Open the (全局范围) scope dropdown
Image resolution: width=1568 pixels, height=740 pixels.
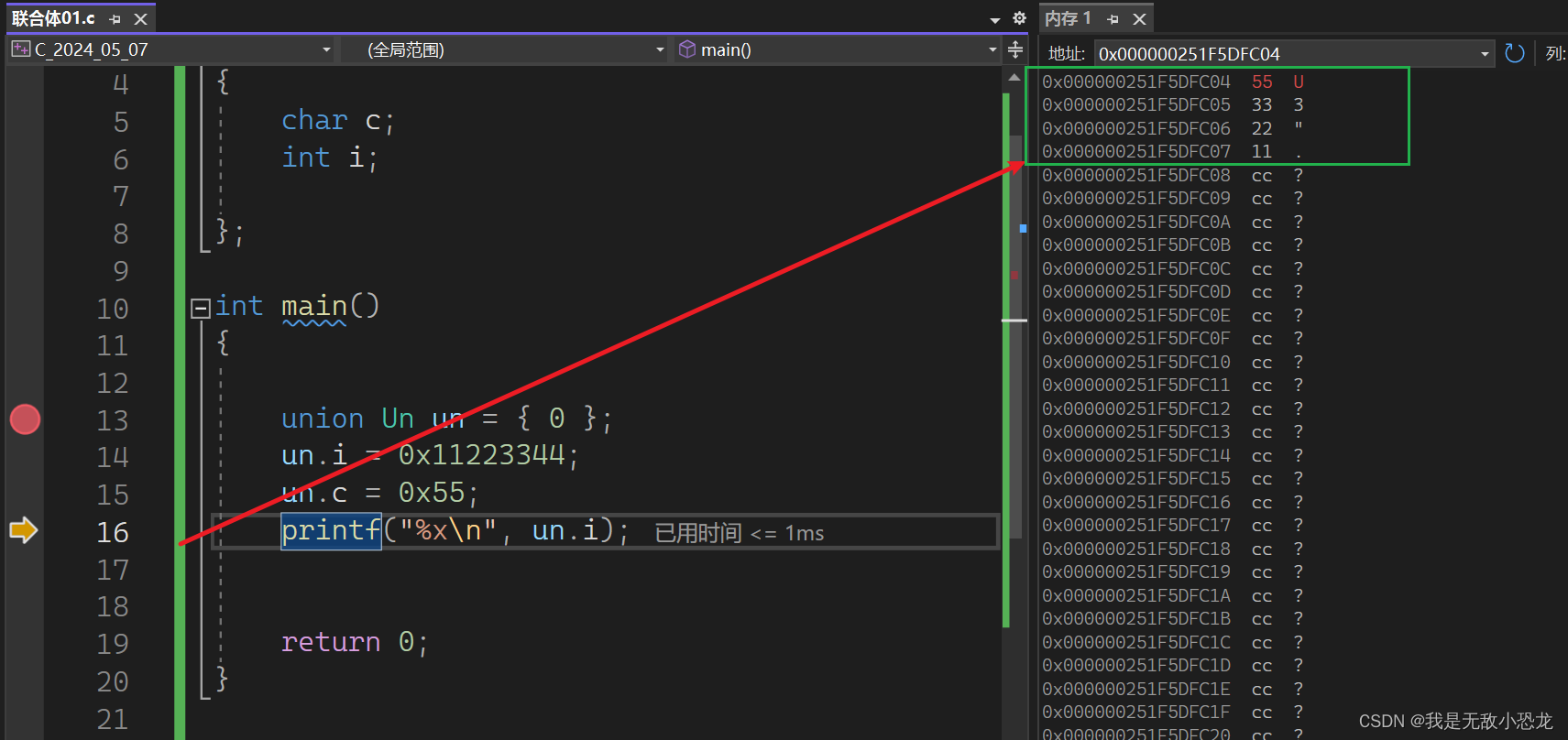(x=504, y=49)
